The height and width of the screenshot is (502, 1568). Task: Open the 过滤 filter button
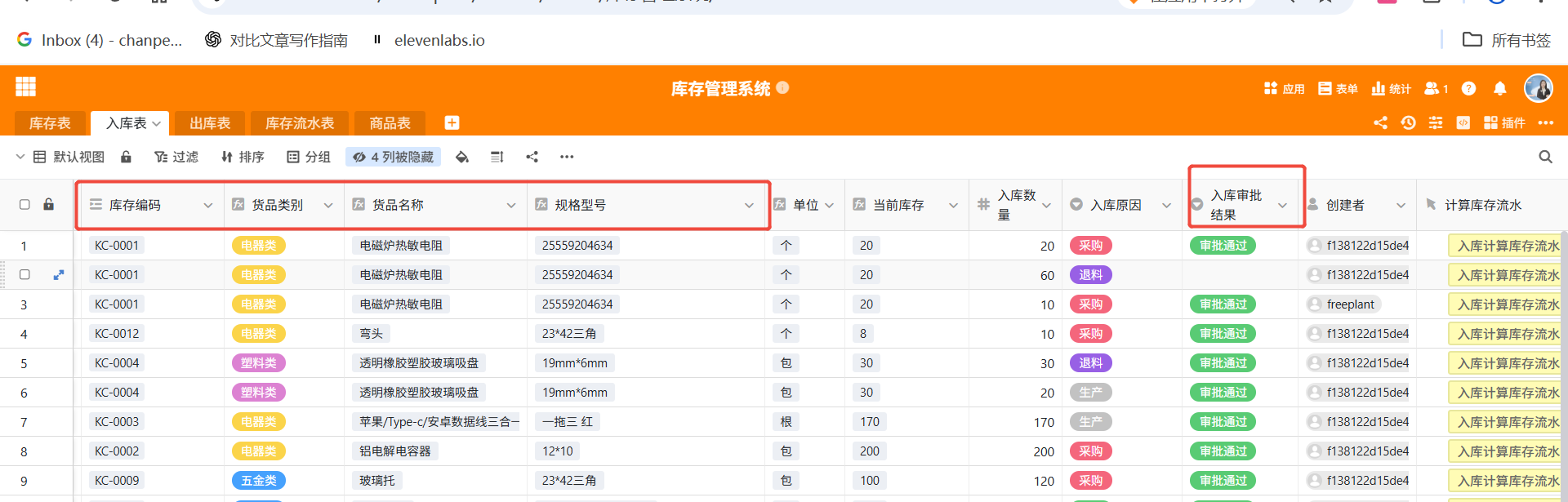[176, 157]
